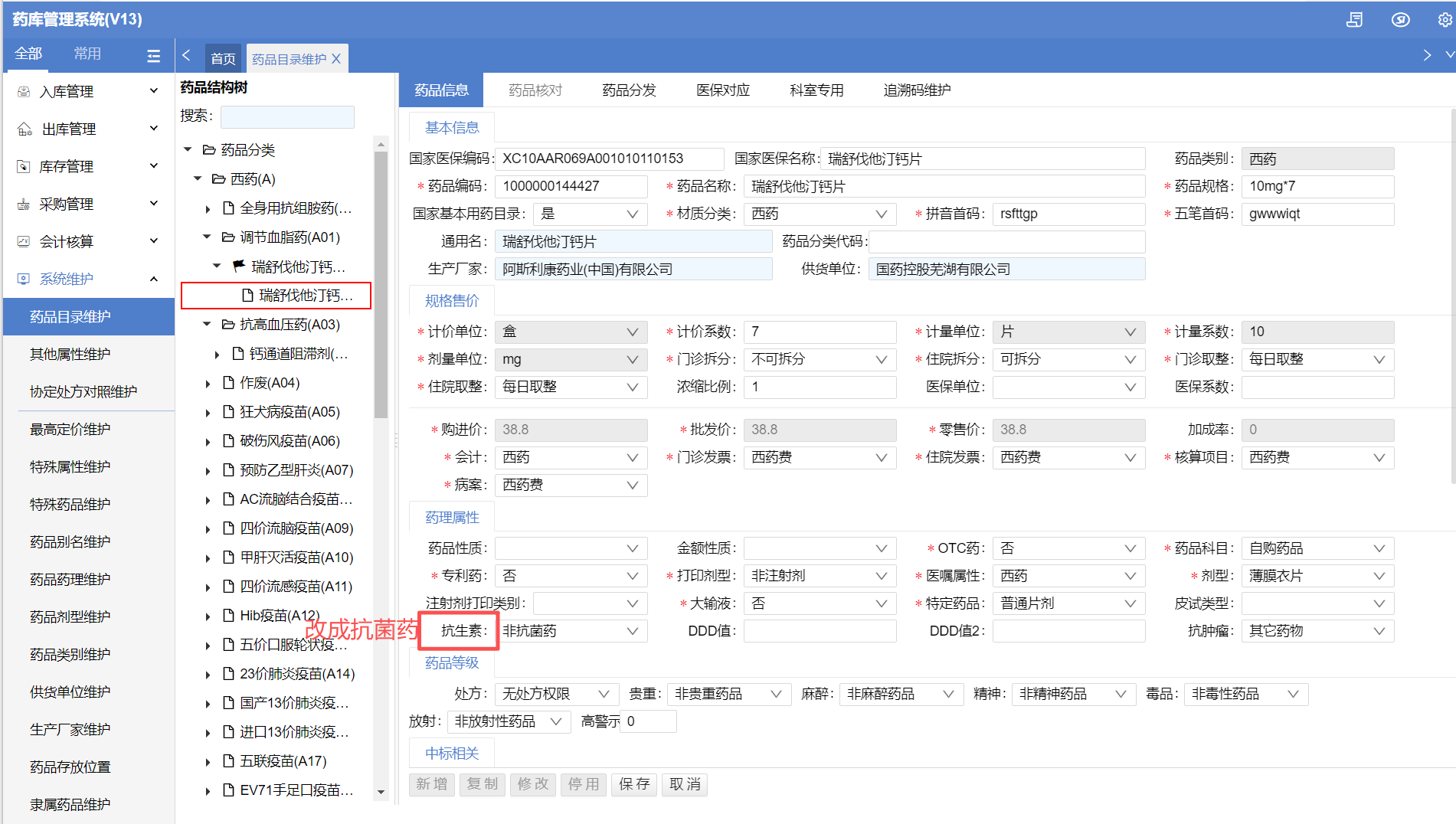Switch to the 医保对应 tab
Viewport: 1456px width, 824px height.
pyautogui.click(x=722, y=90)
